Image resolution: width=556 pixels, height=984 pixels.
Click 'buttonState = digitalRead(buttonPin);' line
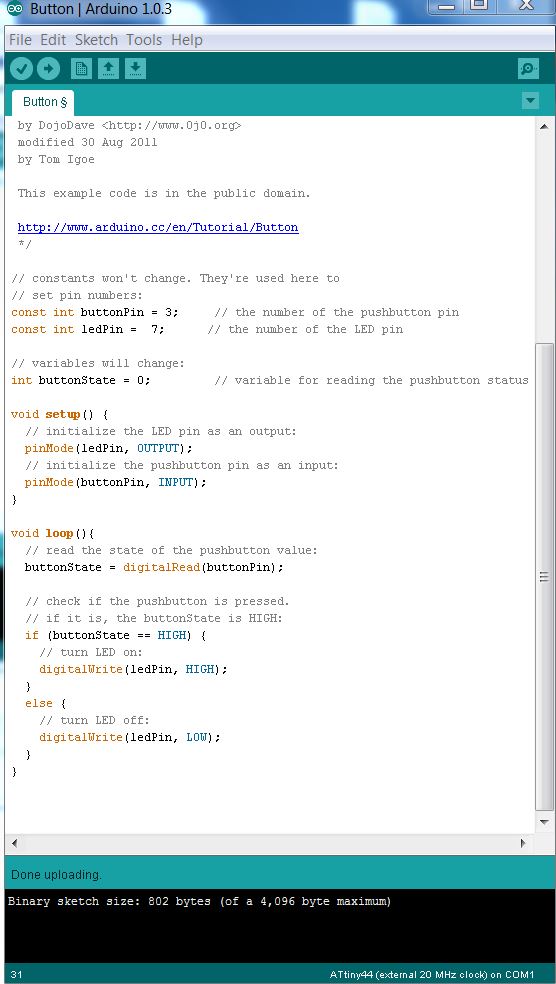point(154,567)
